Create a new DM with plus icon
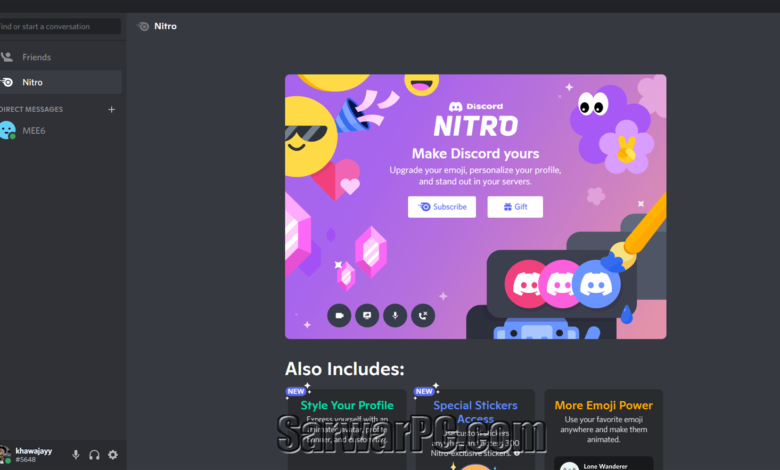Image resolution: width=780 pixels, height=470 pixels. tap(111, 109)
